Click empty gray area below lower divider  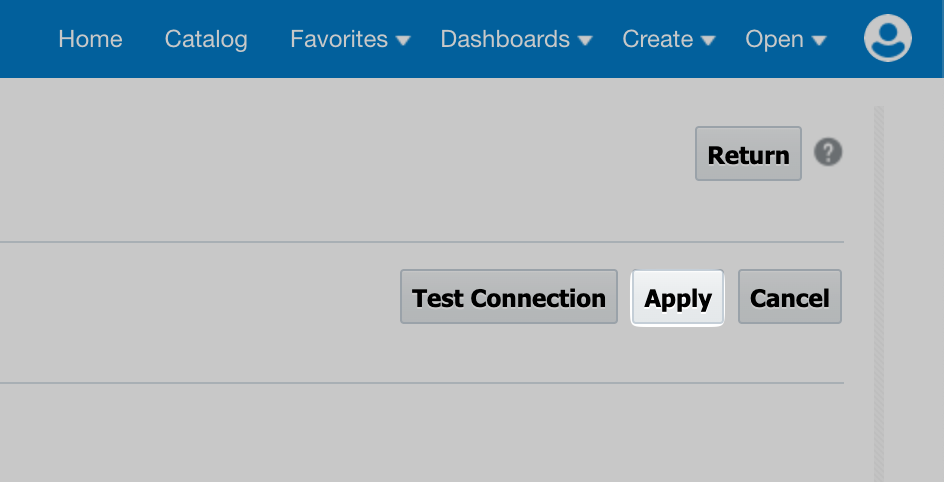(x=421, y=433)
